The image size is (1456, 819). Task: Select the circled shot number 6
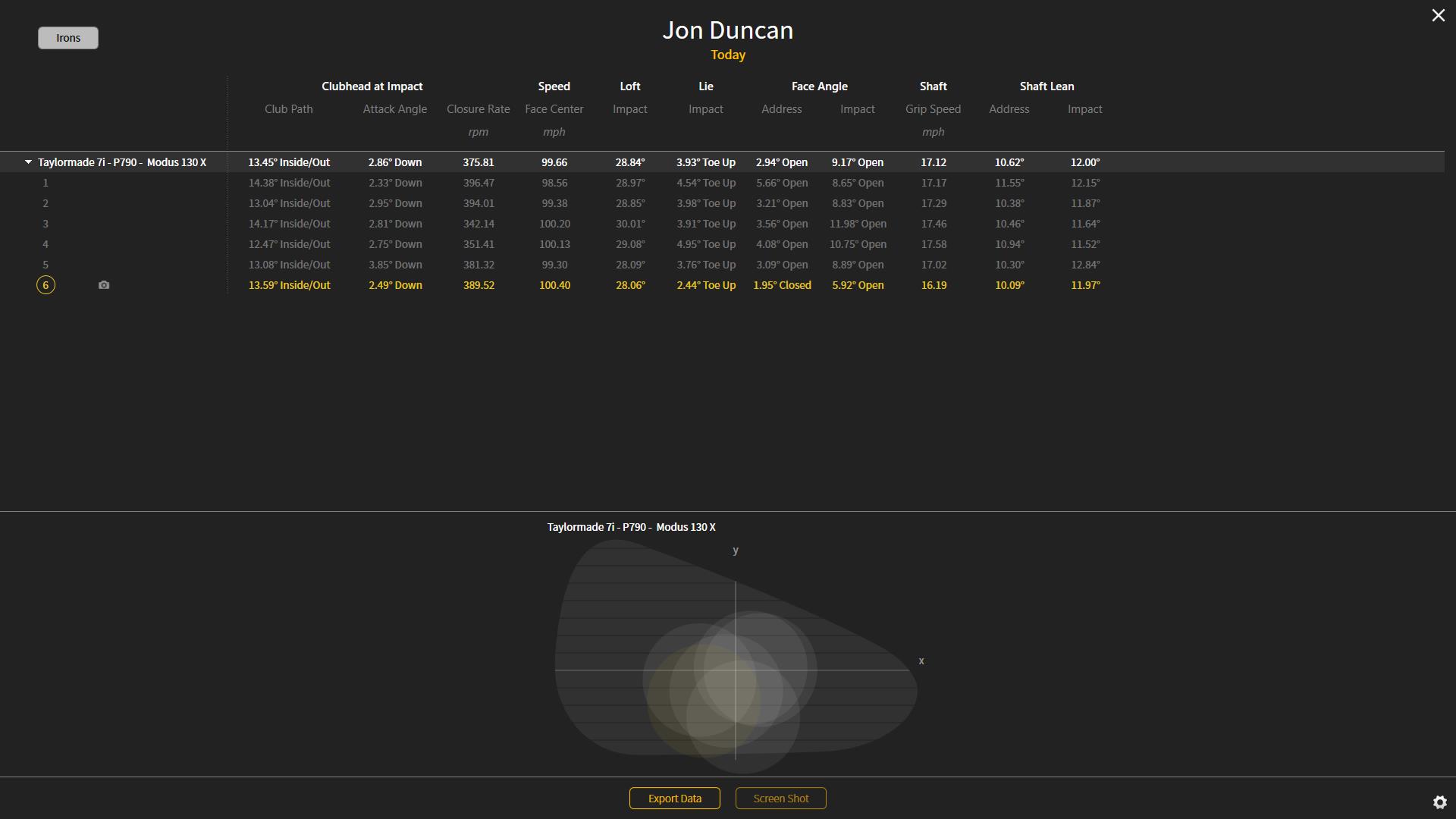click(x=45, y=285)
